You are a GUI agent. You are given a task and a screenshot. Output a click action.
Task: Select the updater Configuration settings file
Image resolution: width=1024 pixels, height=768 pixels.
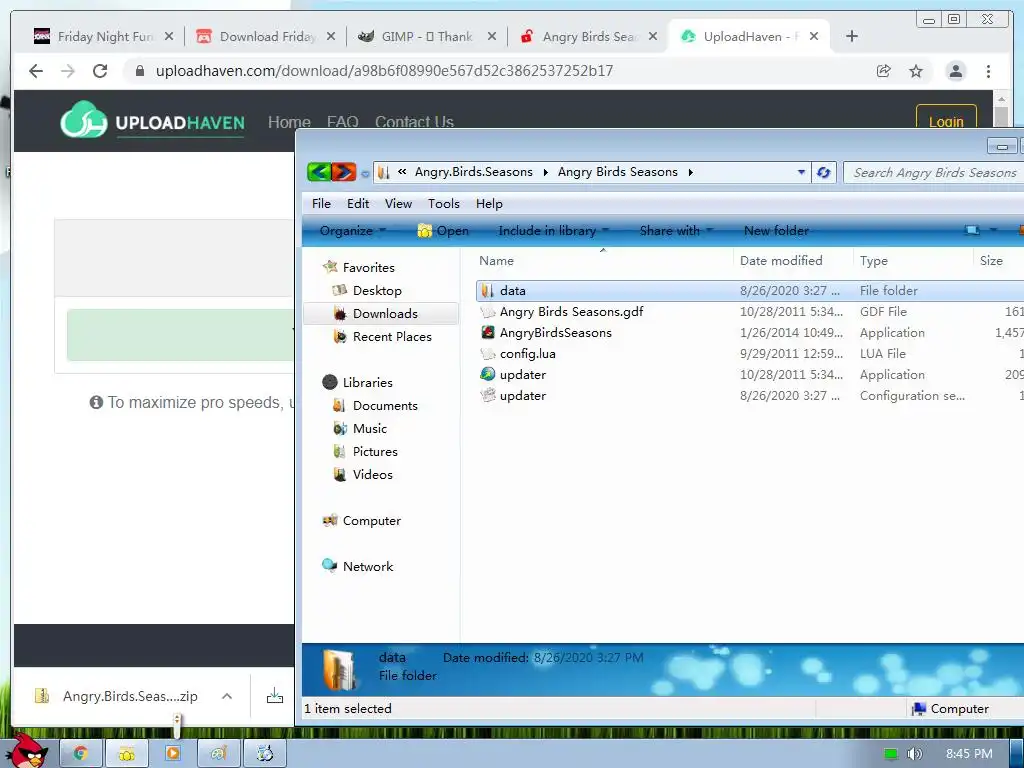pyautogui.click(x=522, y=396)
